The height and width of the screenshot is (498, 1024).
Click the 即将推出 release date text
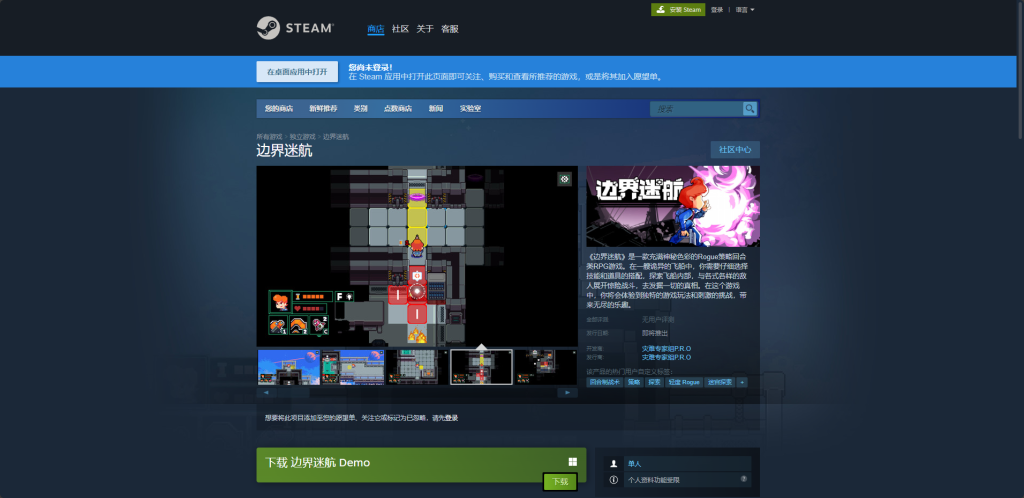click(x=655, y=333)
